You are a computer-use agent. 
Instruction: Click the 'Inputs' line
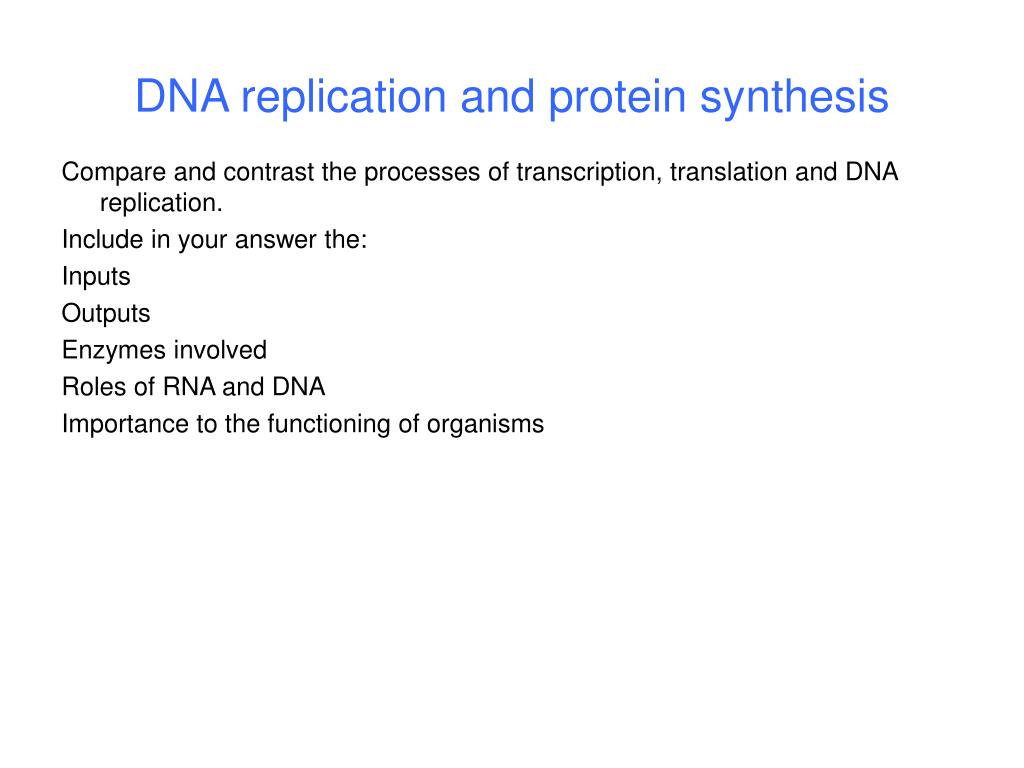[x=96, y=276]
